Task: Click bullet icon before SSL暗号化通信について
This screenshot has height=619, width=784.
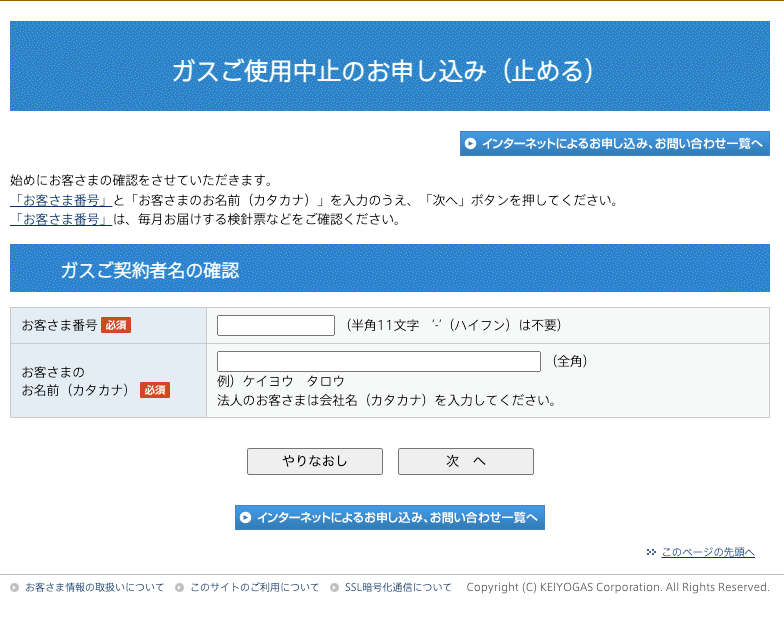Action: click(334, 588)
